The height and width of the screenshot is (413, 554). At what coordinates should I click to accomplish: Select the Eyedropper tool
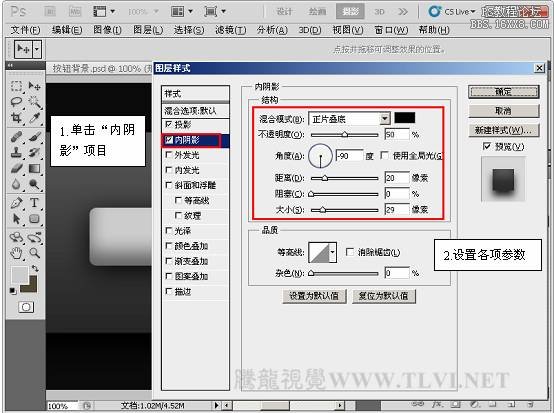click(34, 118)
